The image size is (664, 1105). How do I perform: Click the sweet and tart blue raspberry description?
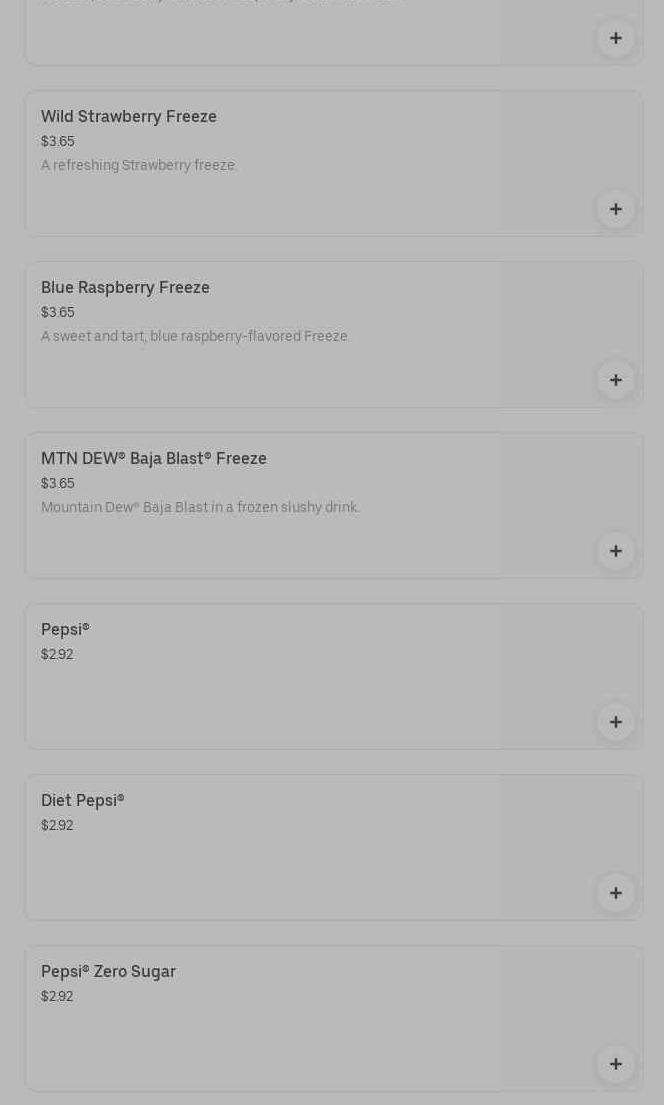(x=195, y=337)
